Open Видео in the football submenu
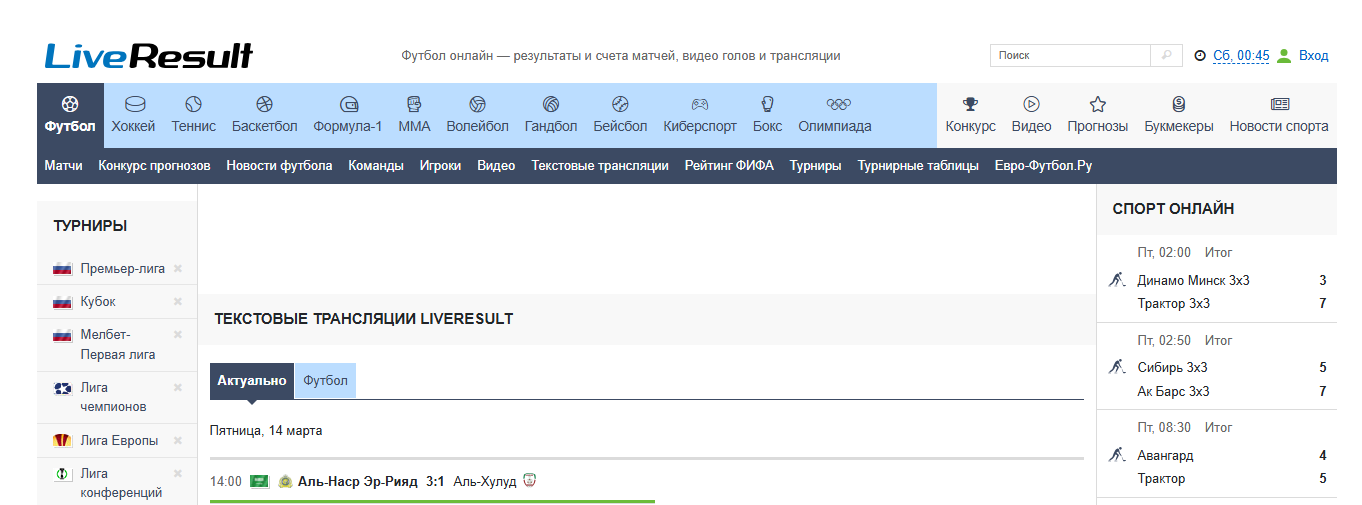Image resolution: width=1362 pixels, height=505 pixels. pyautogui.click(x=496, y=166)
